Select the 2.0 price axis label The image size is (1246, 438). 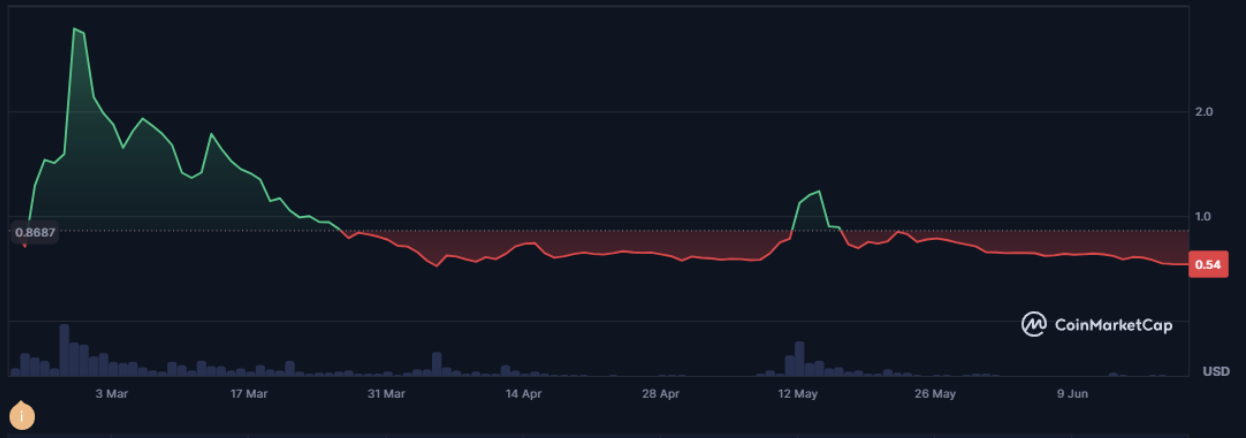point(1204,112)
